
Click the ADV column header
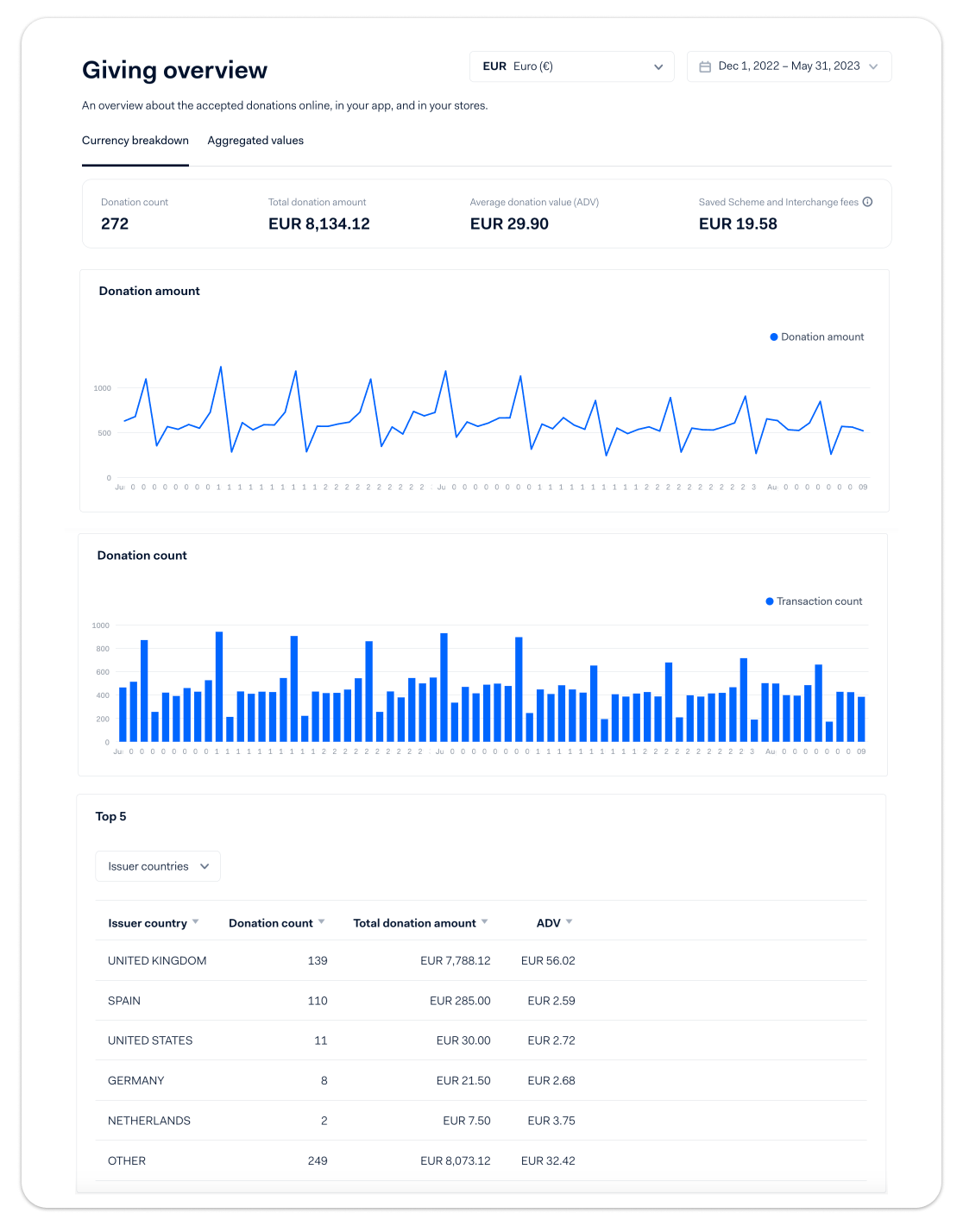(549, 923)
